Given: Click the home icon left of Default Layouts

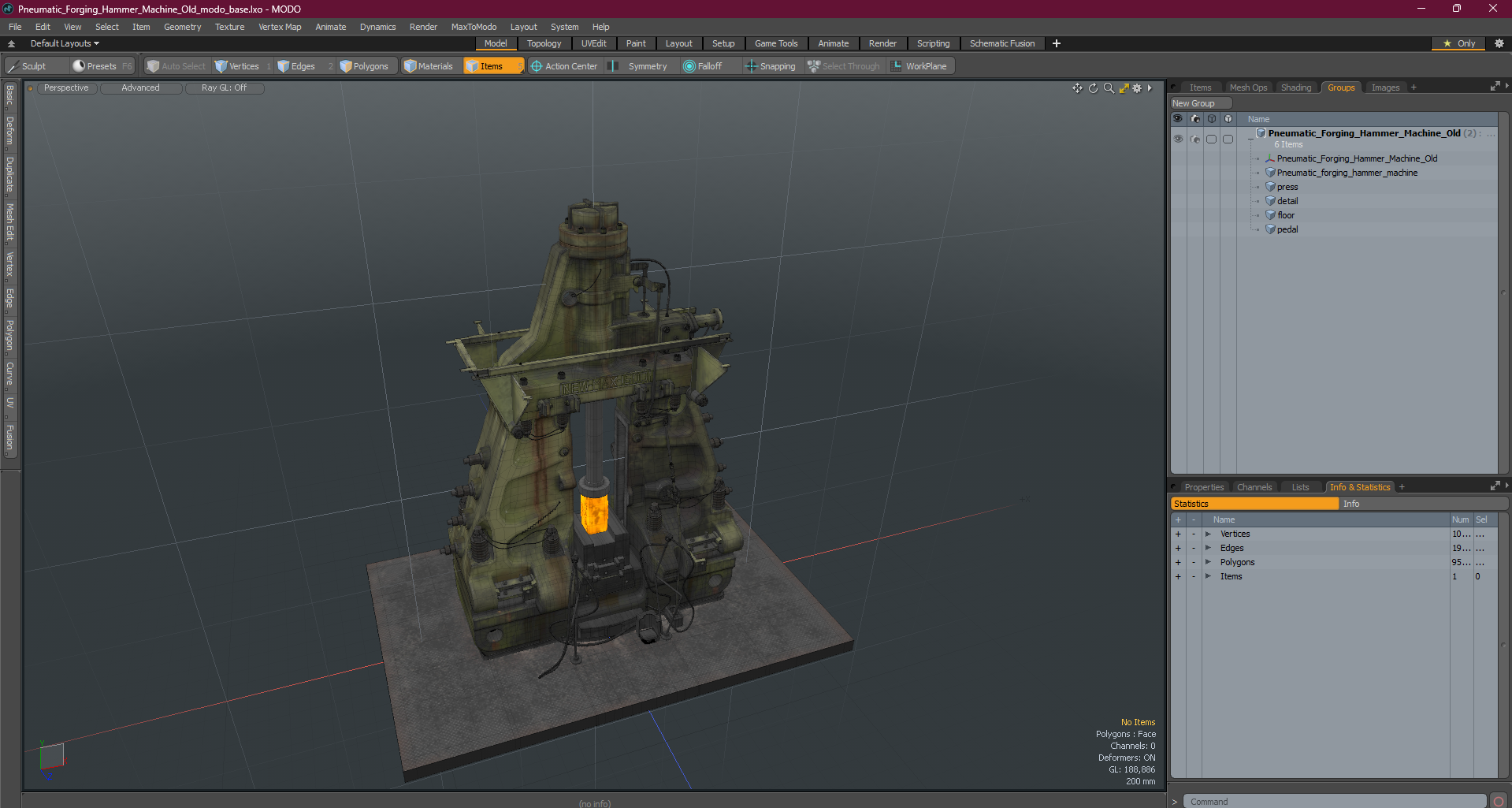Looking at the screenshot, I should 11,43.
